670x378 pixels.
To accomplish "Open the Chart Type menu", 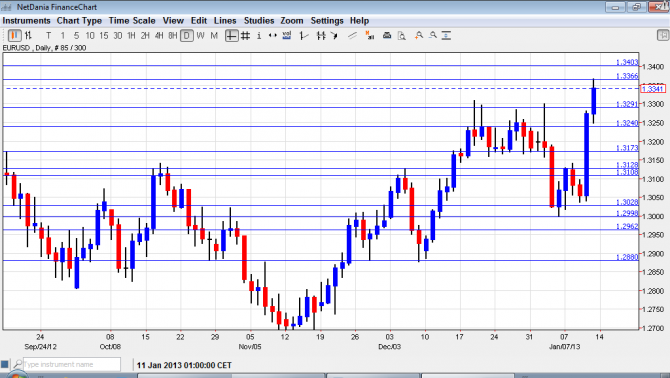I will [79, 21].
